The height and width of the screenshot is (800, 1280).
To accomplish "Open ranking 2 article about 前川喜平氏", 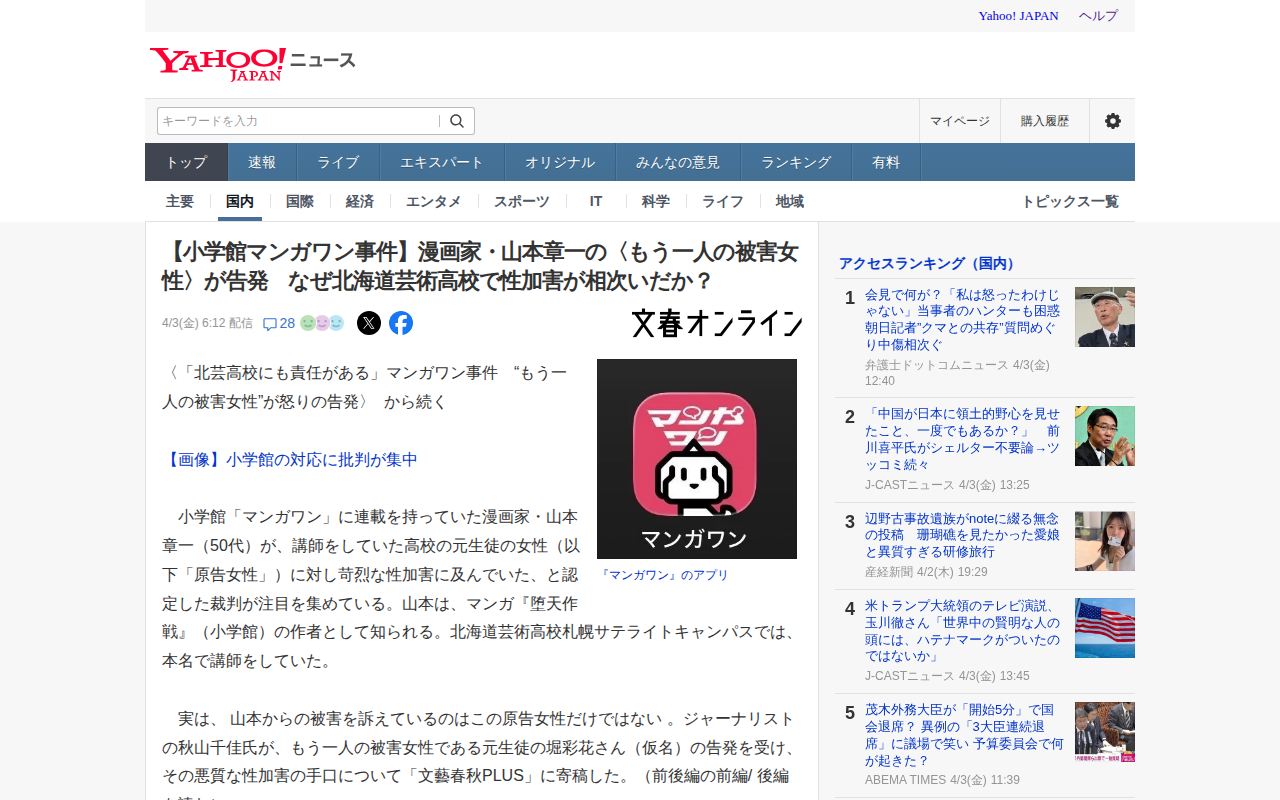I will [962, 439].
